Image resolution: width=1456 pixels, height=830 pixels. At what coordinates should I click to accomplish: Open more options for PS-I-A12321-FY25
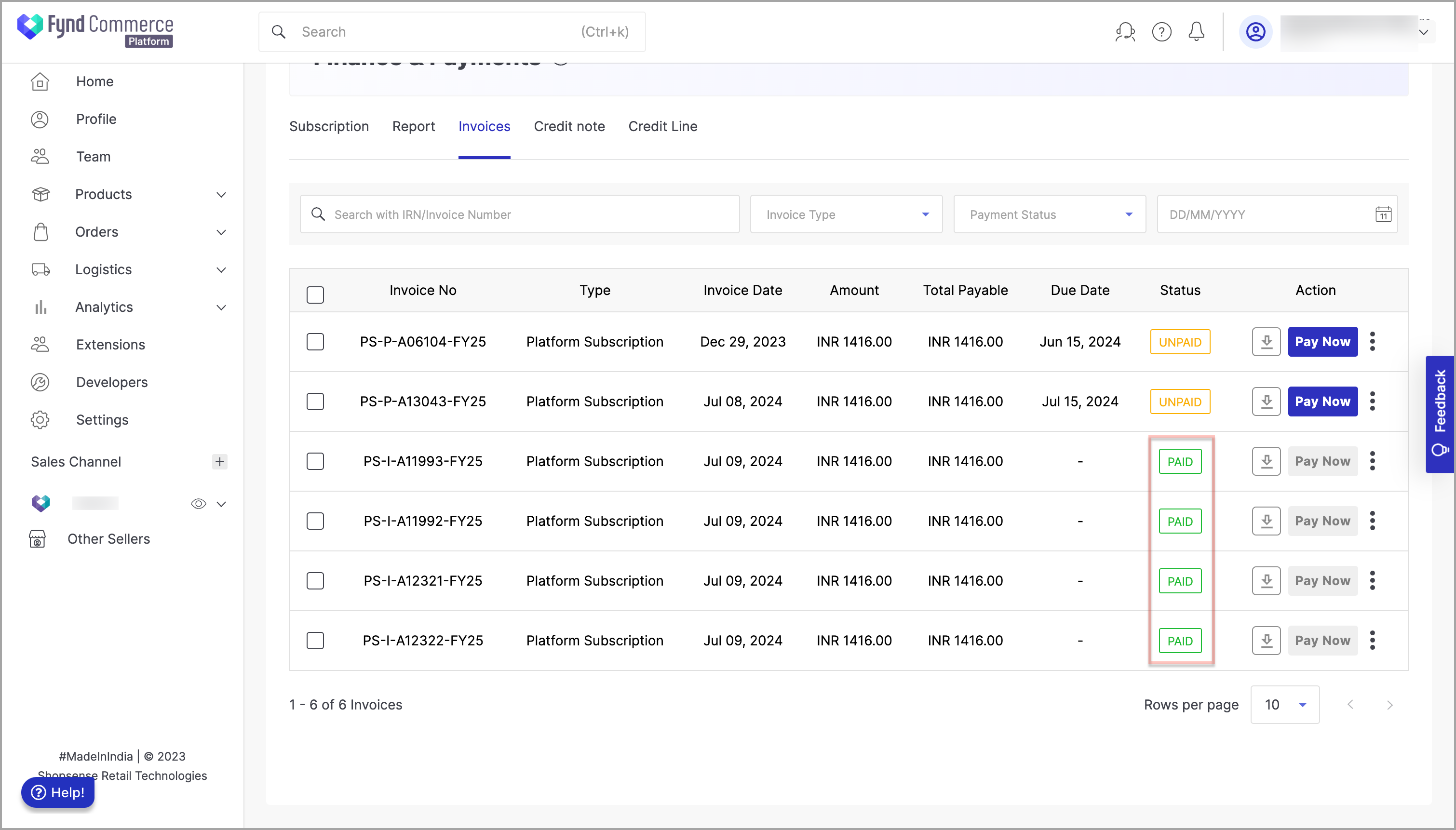1372,581
